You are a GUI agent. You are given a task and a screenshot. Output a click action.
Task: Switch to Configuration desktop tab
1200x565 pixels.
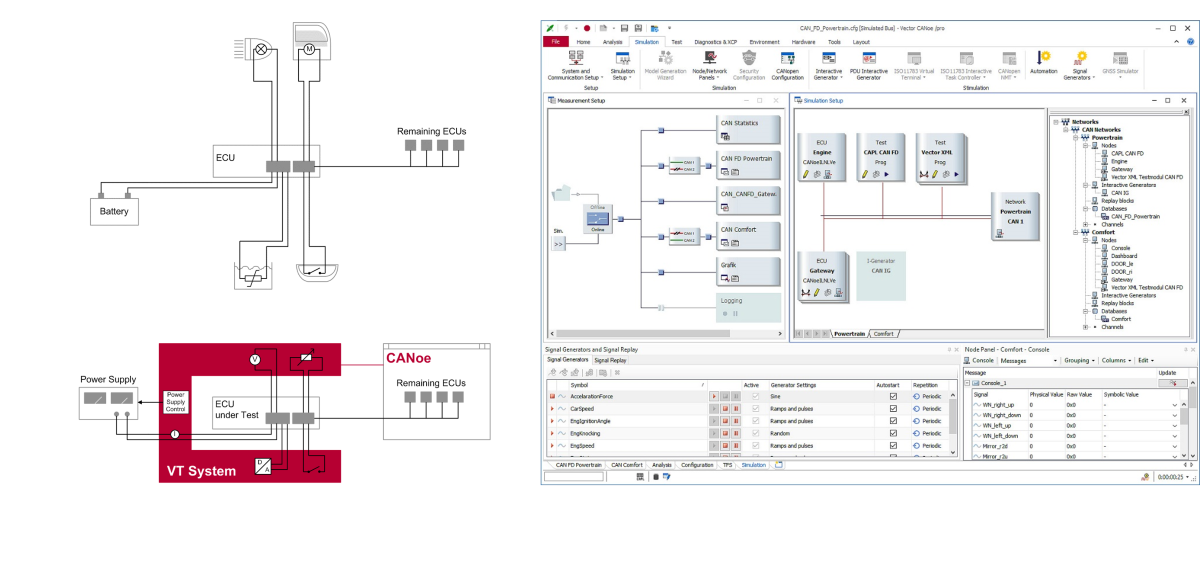pos(697,465)
